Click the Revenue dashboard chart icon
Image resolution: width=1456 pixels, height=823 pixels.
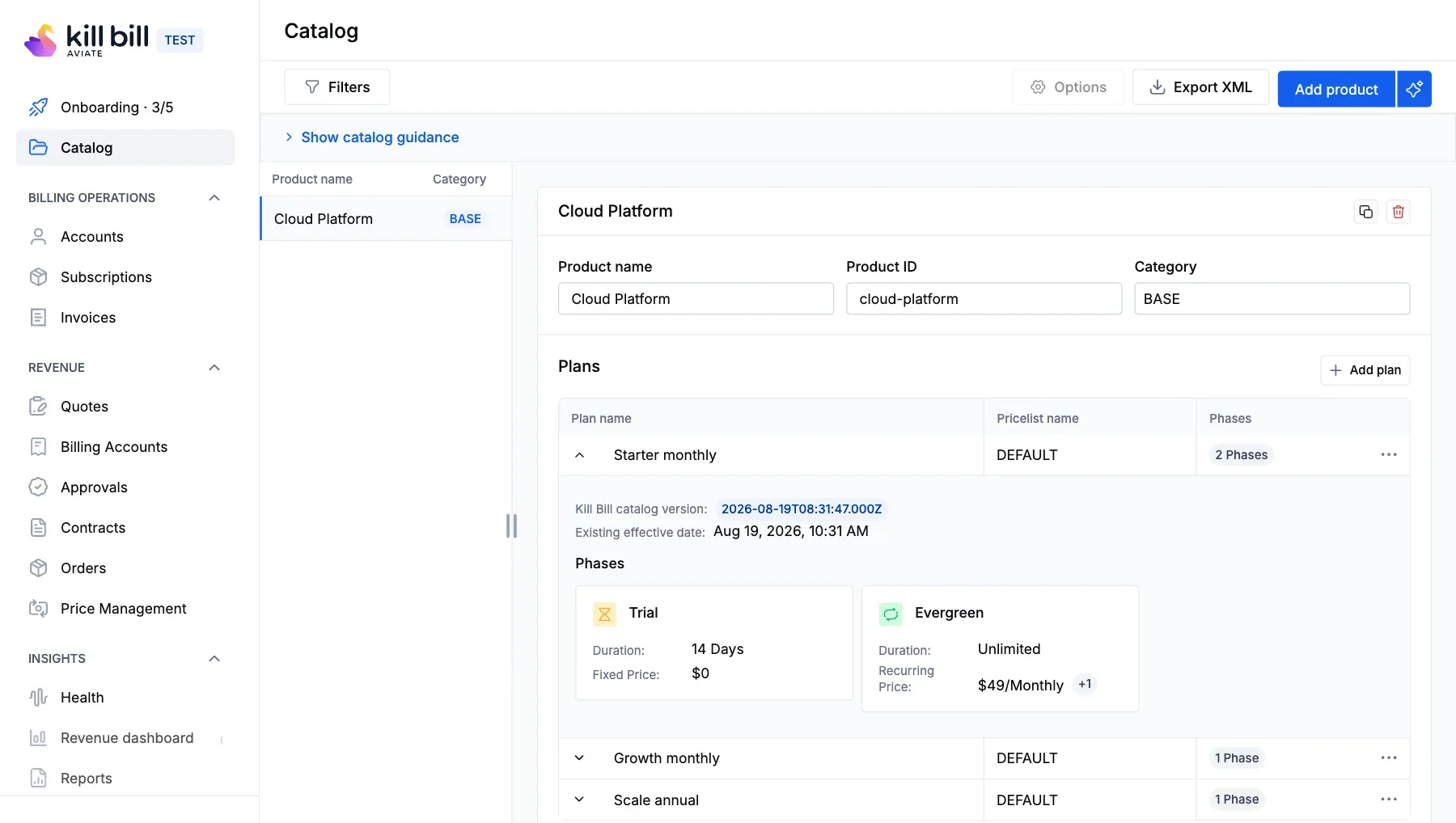(38, 738)
